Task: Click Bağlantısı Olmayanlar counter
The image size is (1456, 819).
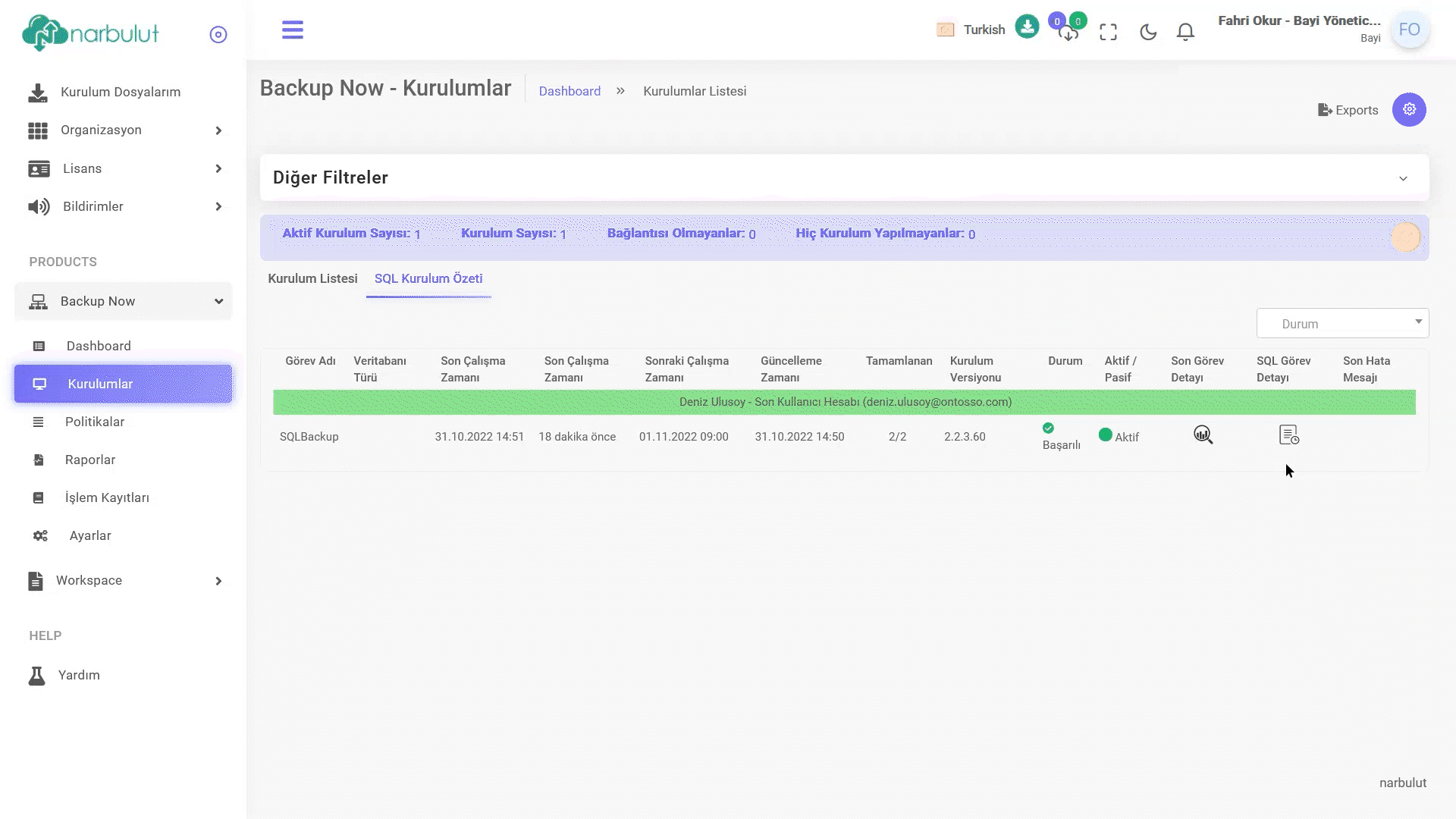Action: [681, 234]
